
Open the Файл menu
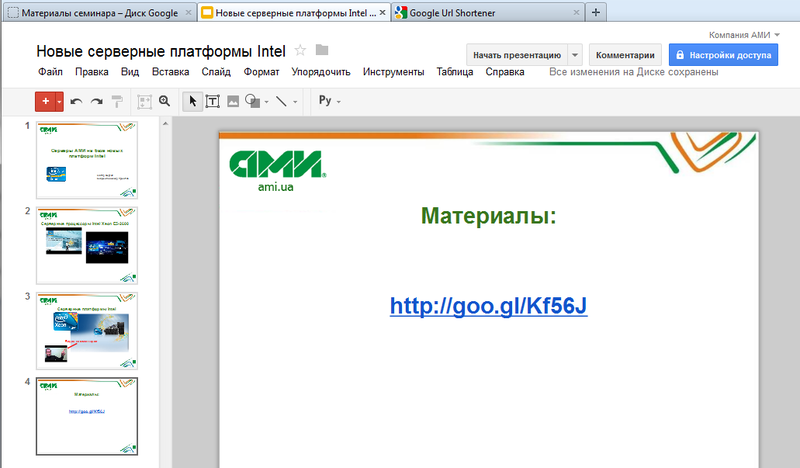coord(51,72)
